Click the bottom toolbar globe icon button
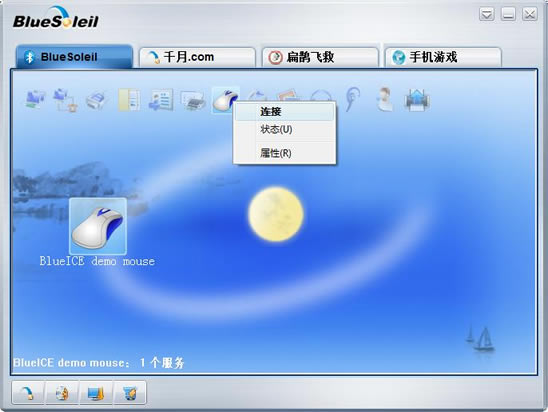This screenshot has height=412, width=548. (62, 393)
